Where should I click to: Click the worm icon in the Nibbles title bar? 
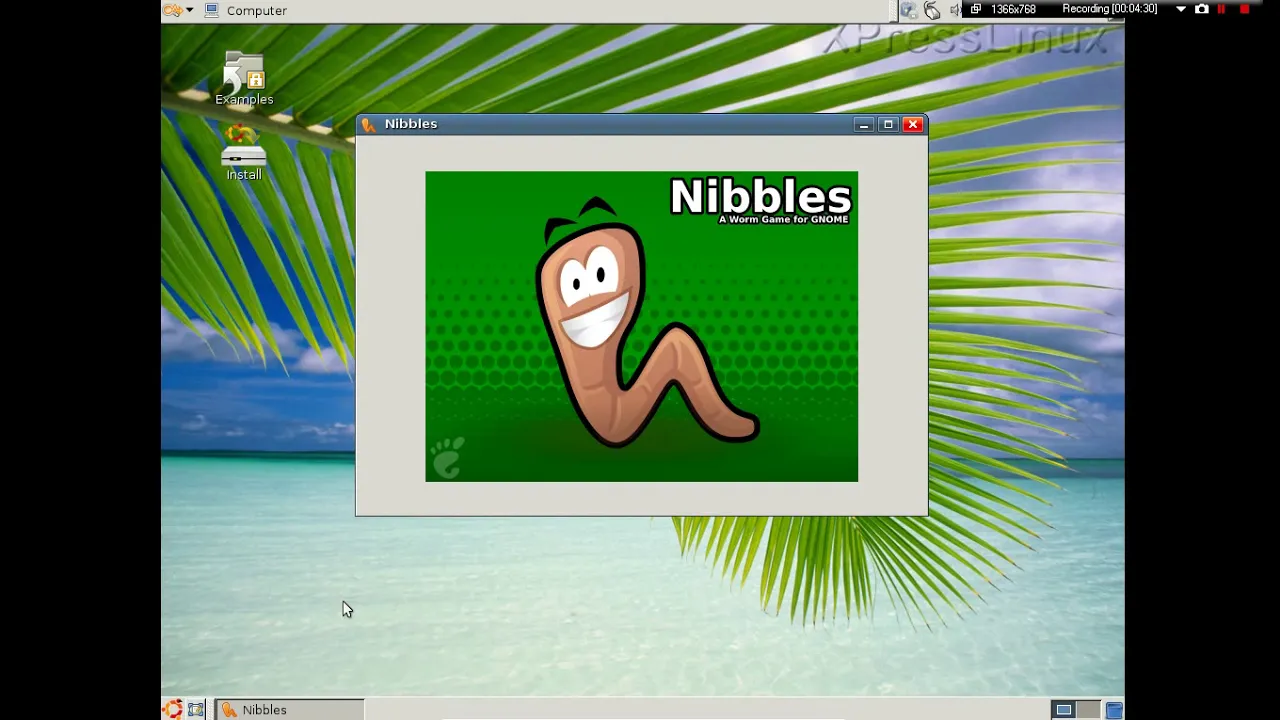pos(368,124)
